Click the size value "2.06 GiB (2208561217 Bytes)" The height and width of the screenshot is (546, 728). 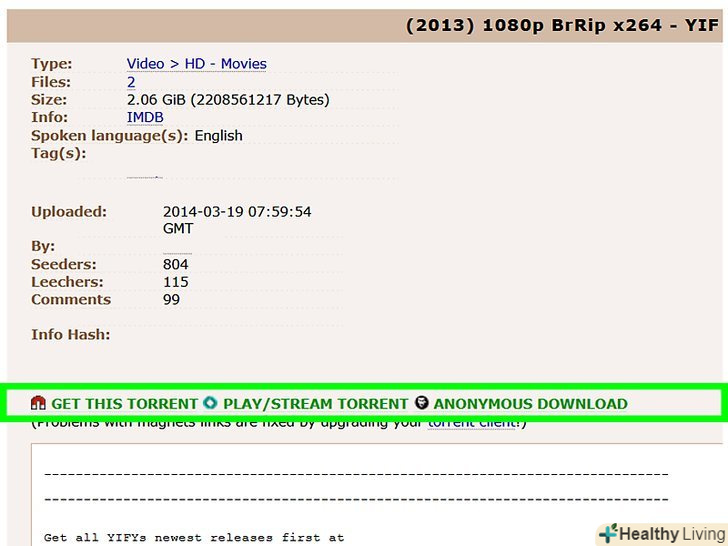pyautogui.click(x=228, y=100)
